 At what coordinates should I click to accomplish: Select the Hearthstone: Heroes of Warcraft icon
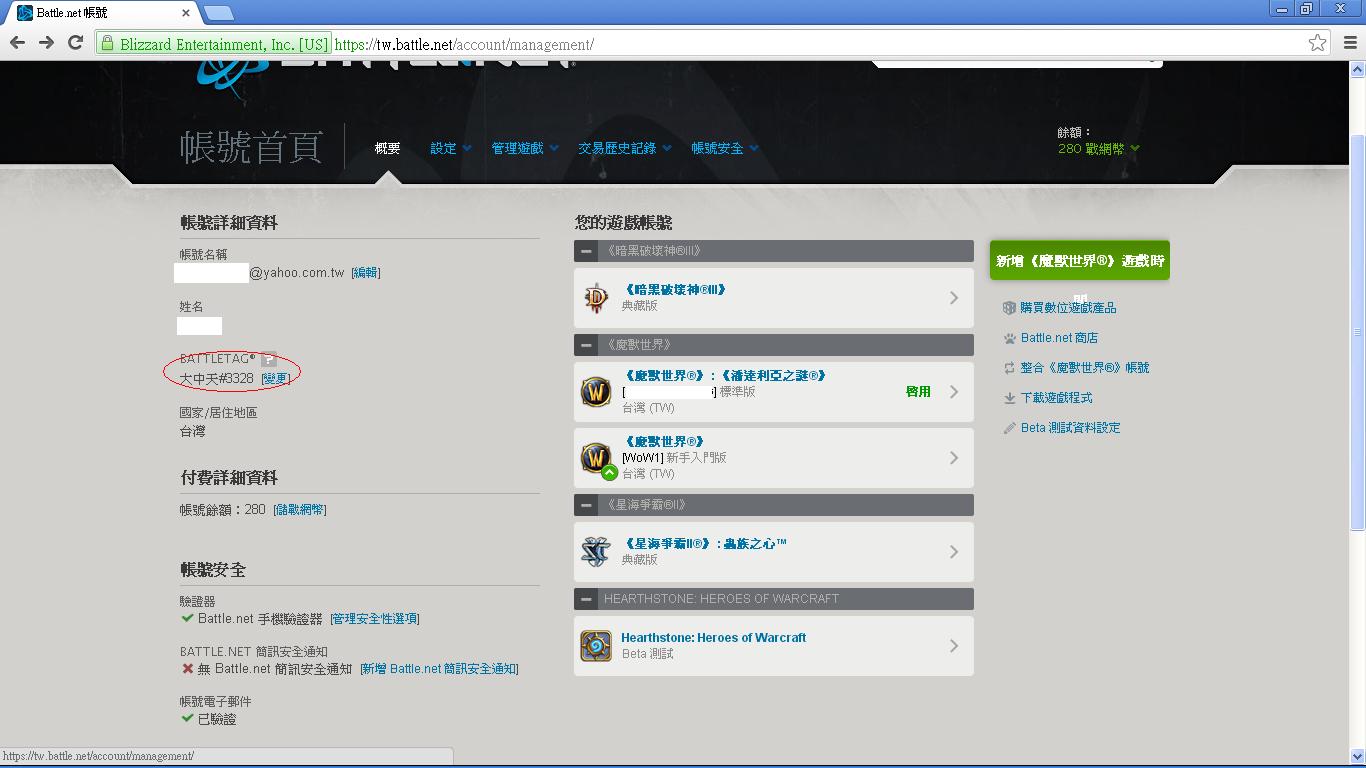pyautogui.click(x=596, y=645)
